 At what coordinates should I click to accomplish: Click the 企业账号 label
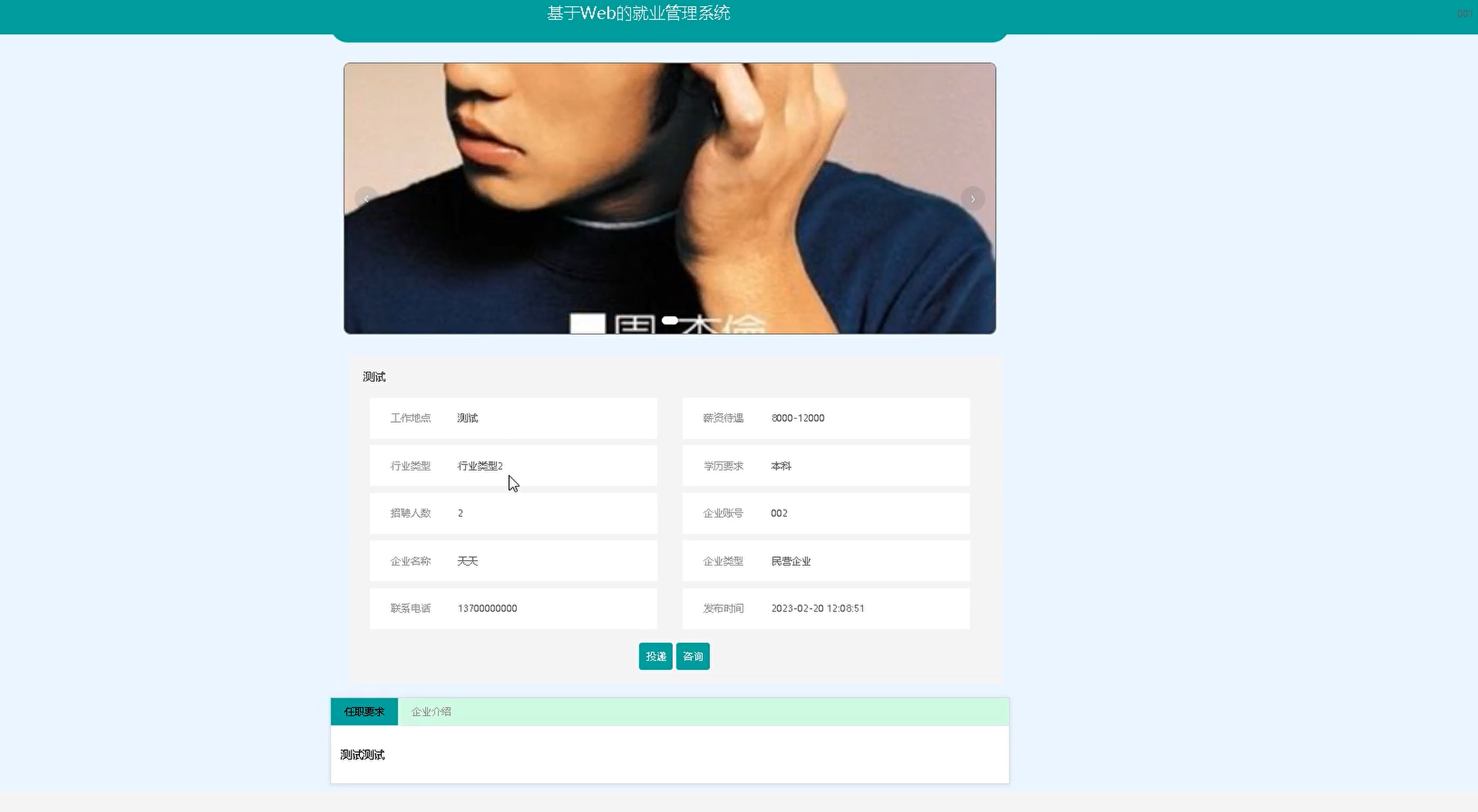723,513
